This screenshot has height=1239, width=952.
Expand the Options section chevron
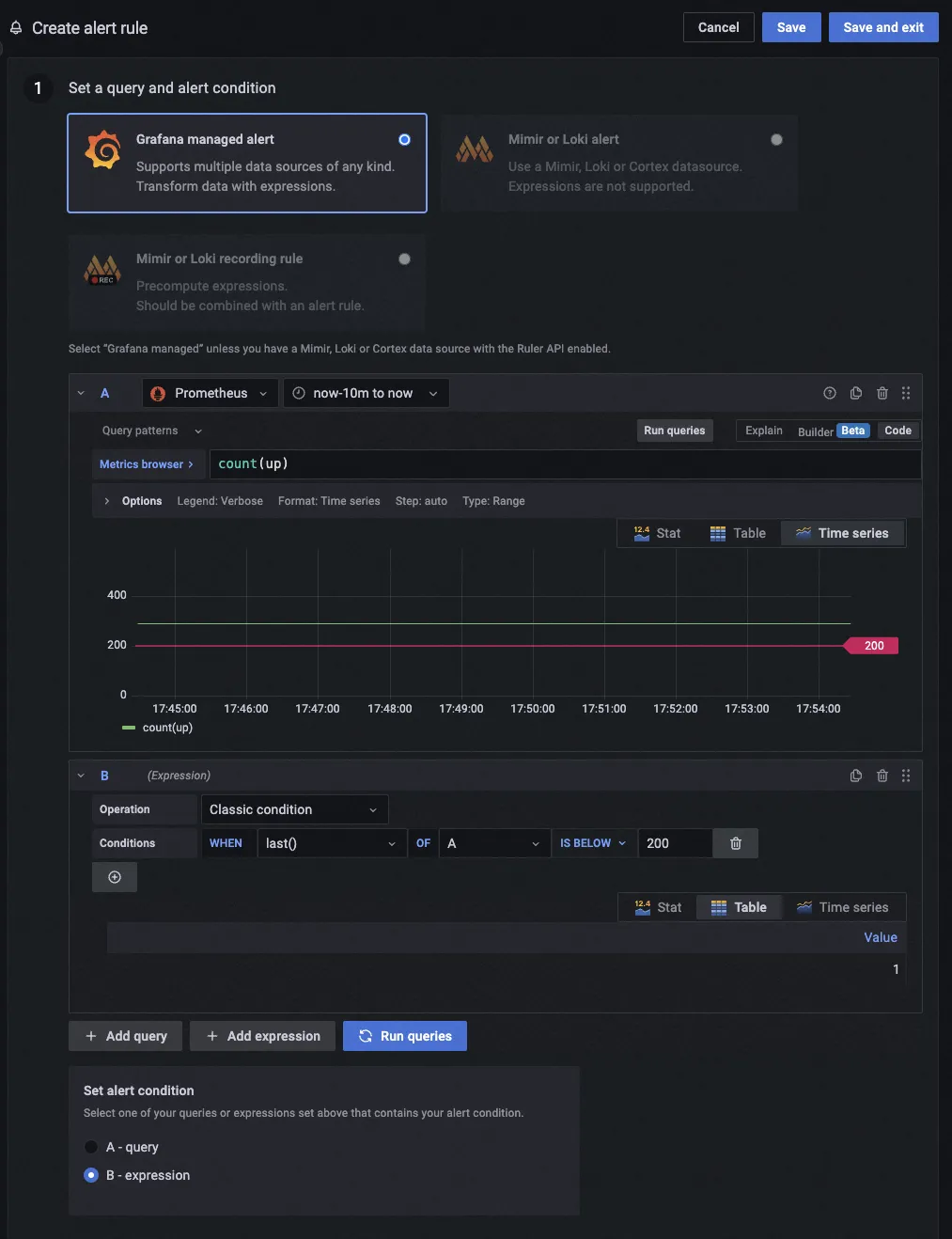click(107, 501)
